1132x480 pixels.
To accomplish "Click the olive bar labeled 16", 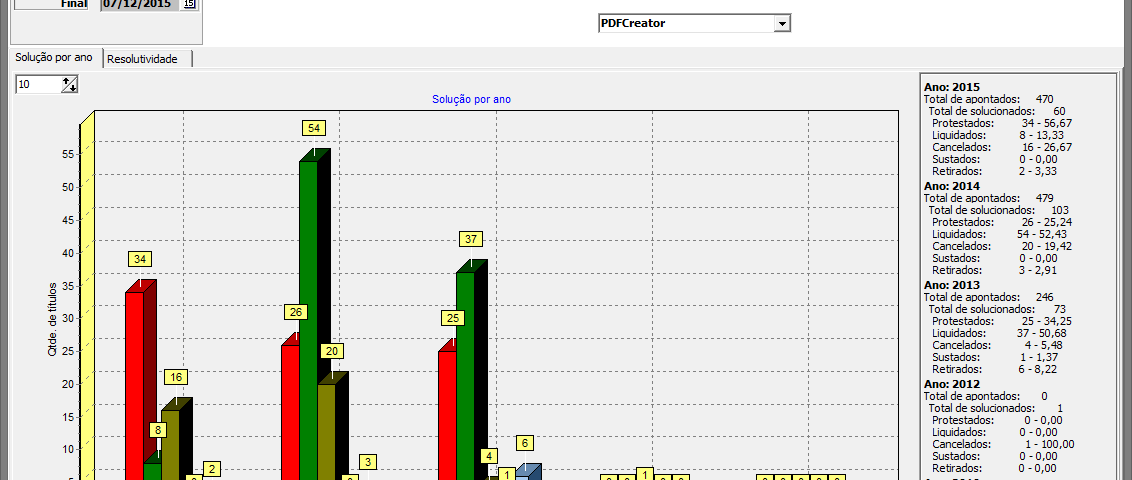I will [169, 440].
